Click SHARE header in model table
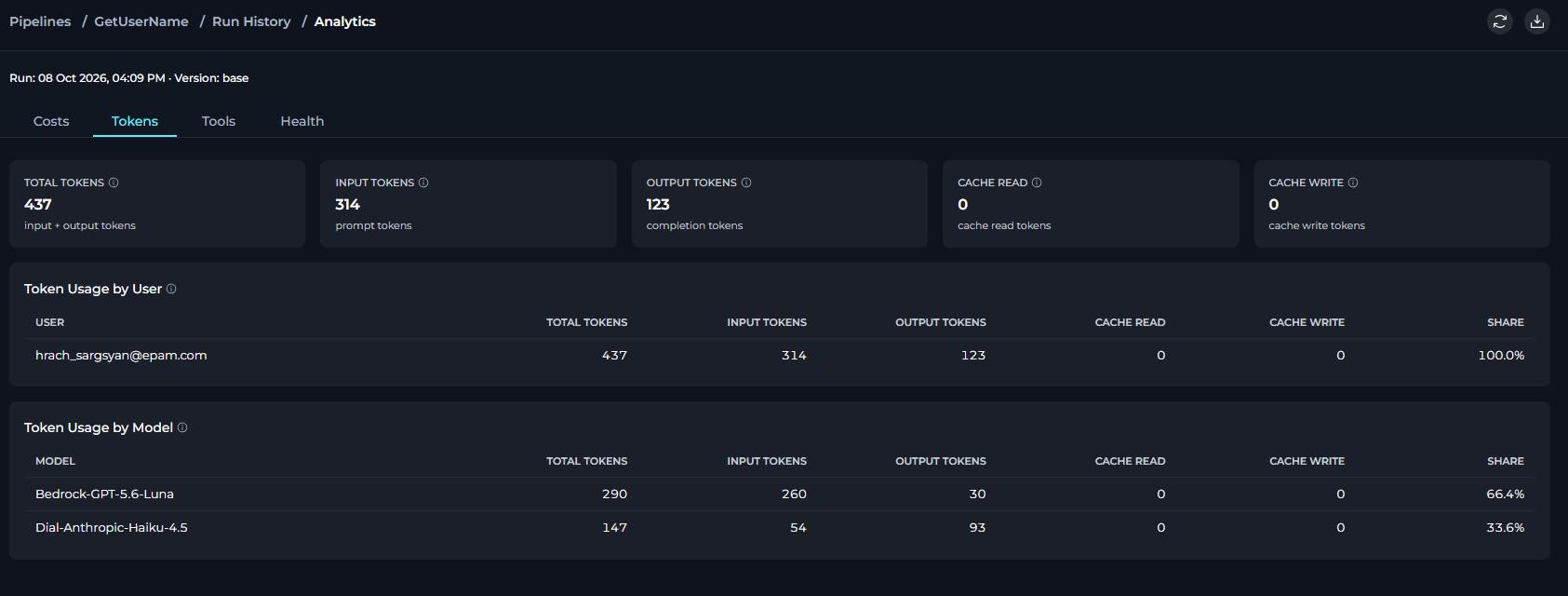Screen dimensions: 1568x596 (1506, 461)
